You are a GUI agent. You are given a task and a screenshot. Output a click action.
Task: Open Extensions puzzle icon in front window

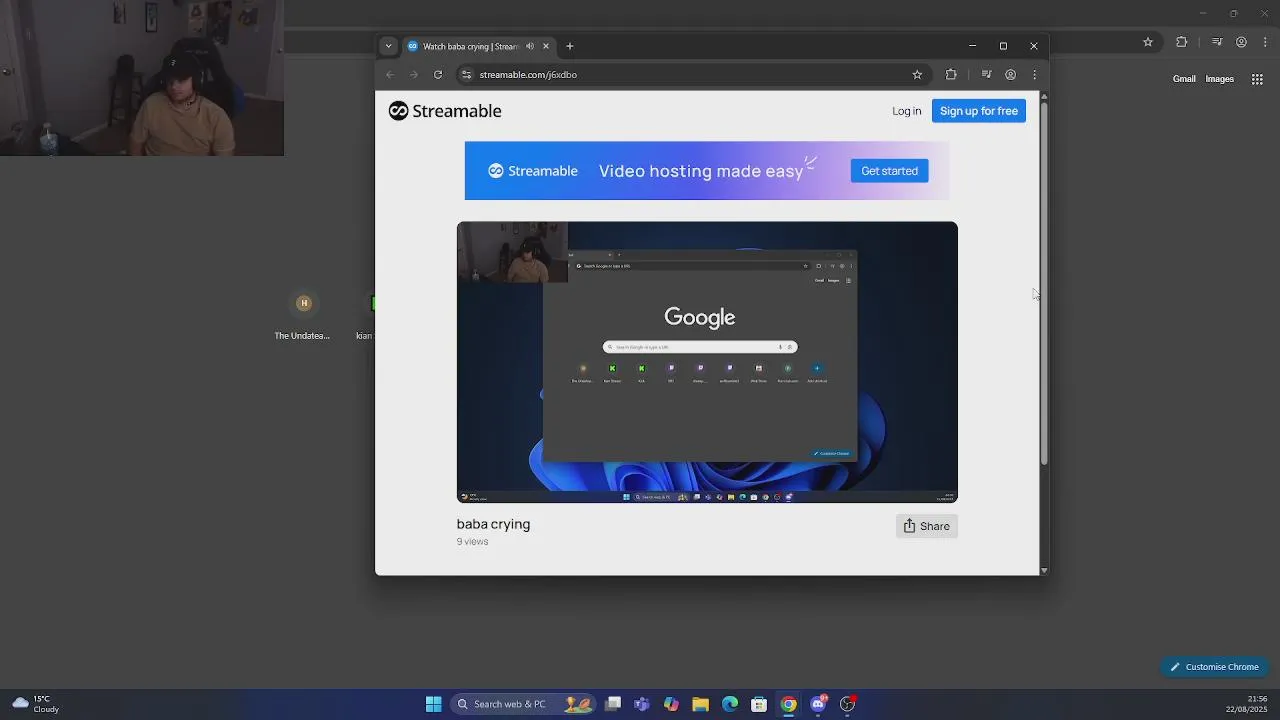(x=951, y=75)
